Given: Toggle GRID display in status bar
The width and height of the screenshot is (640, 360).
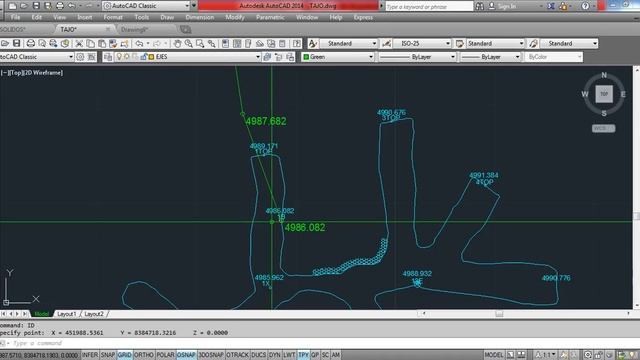Looking at the screenshot, I should tap(124, 355).
